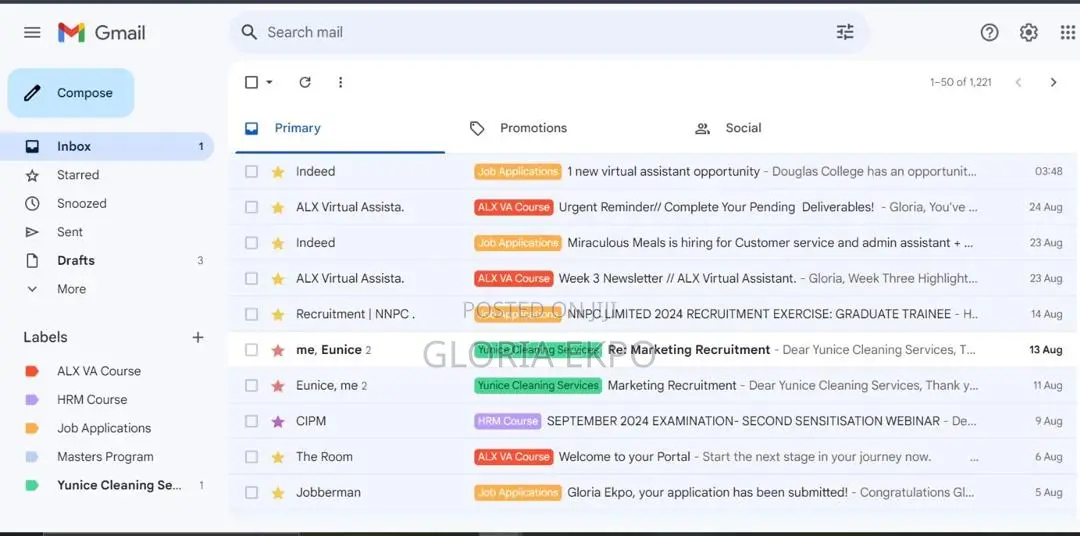Click the Search mail field
The image size is (1080, 536).
tap(548, 32)
